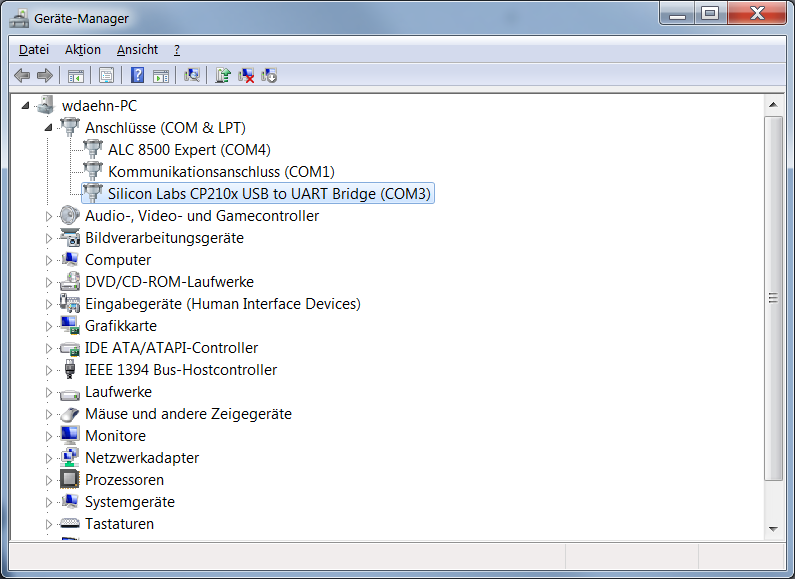
Task: Expand Audio-, Video- und Gamecontroller
Action: [x=48, y=216]
